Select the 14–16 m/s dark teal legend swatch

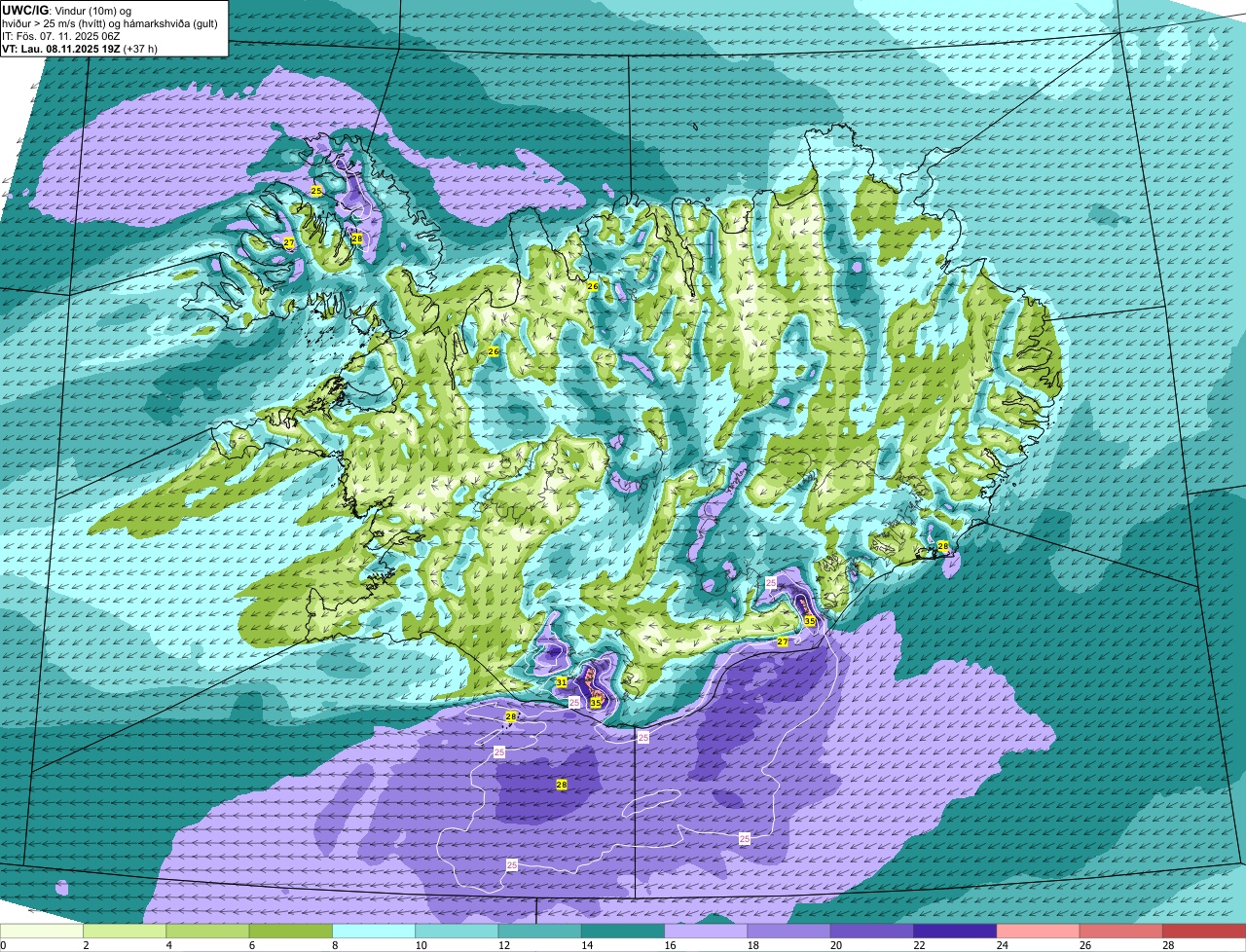click(x=623, y=932)
